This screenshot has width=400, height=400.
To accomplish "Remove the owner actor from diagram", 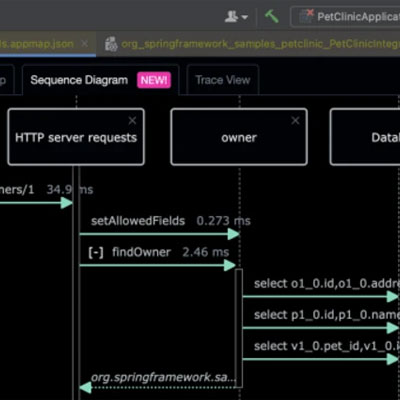I will click(295, 120).
